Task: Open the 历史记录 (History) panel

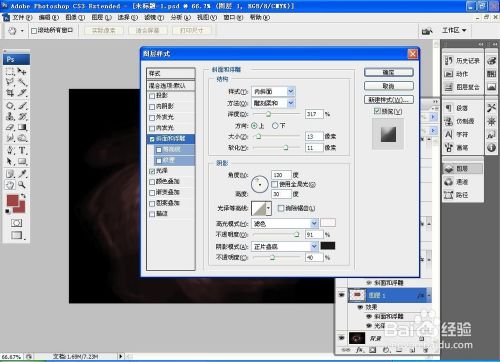Action: point(463,61)
